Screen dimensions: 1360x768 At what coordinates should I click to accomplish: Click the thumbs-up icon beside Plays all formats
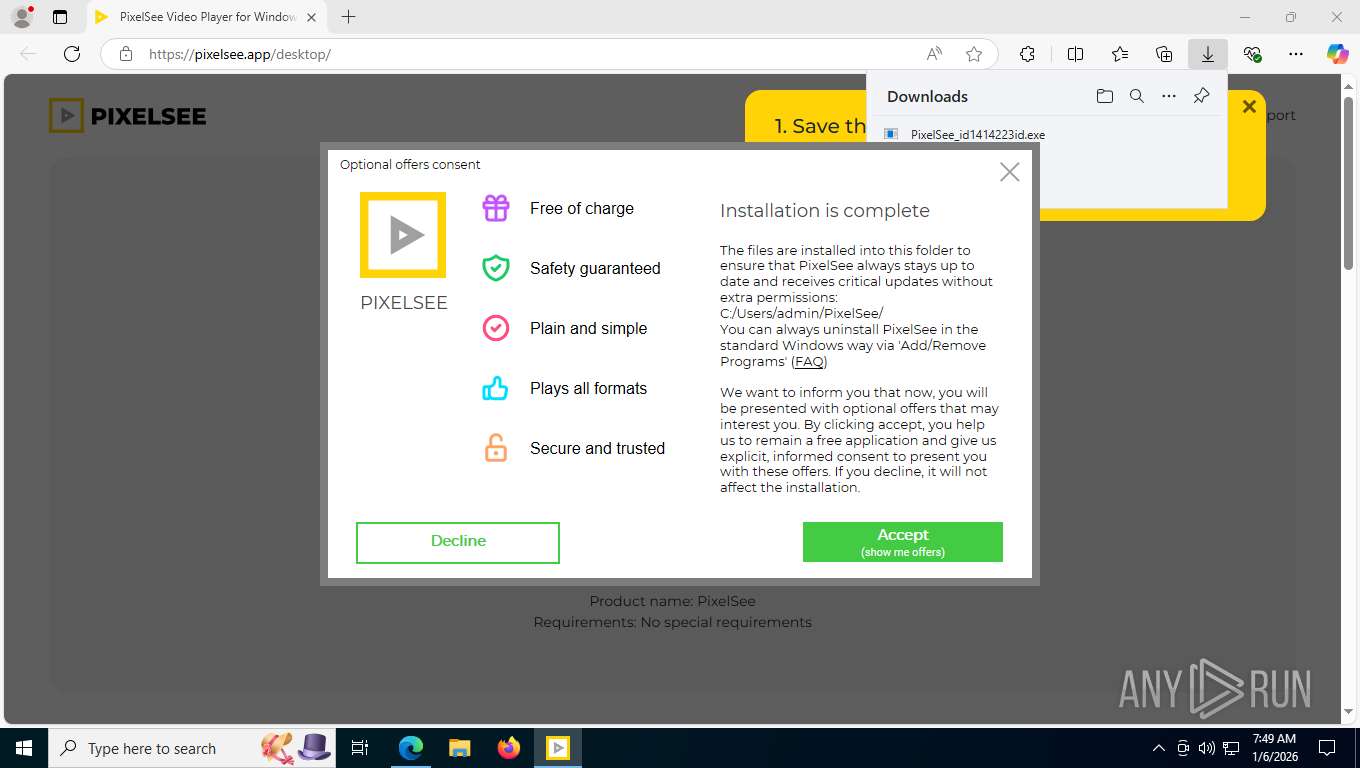496,388
